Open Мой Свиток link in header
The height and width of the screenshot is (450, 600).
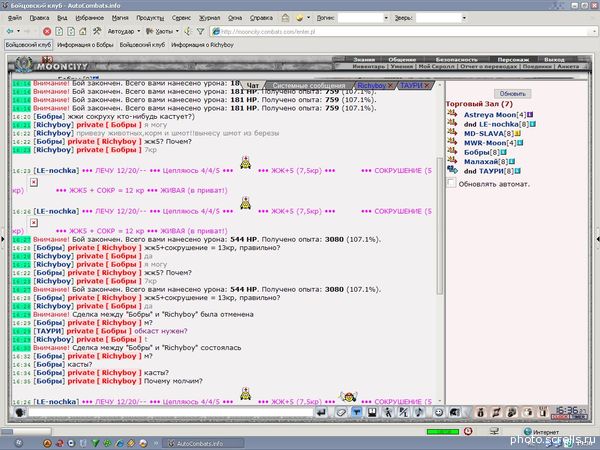point(436,66)
